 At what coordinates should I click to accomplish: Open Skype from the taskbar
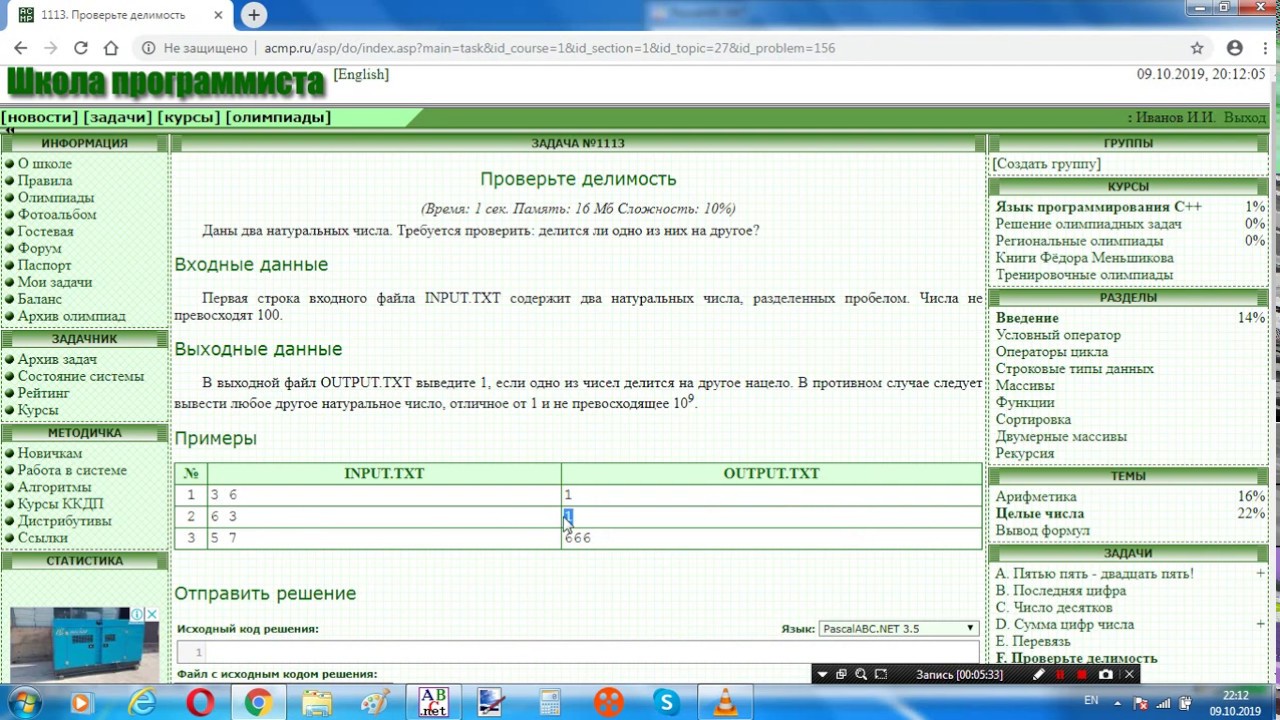[667, 702]
